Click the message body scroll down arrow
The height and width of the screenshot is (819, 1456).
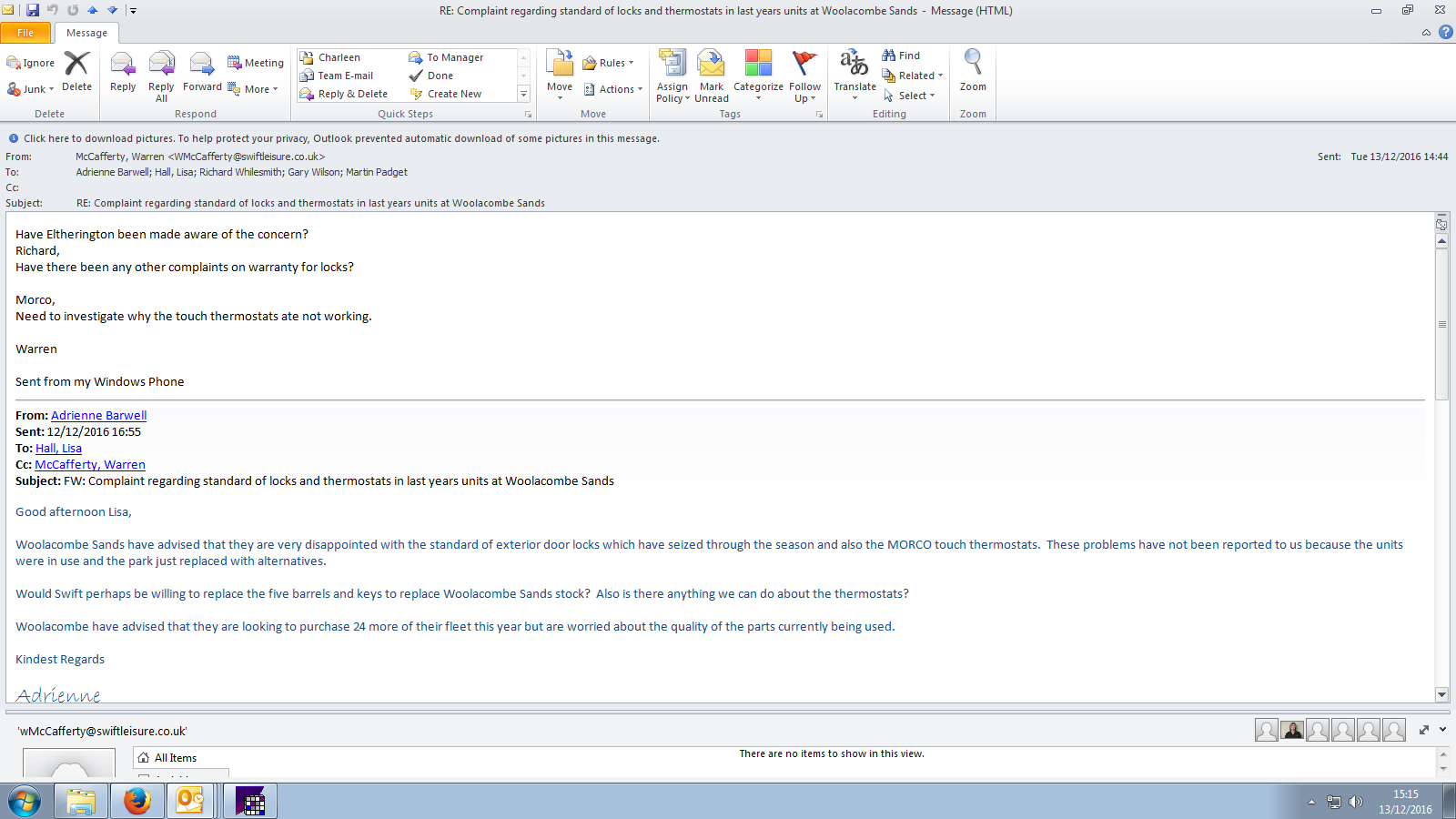pyautogui.click(x=1441, y=694)
